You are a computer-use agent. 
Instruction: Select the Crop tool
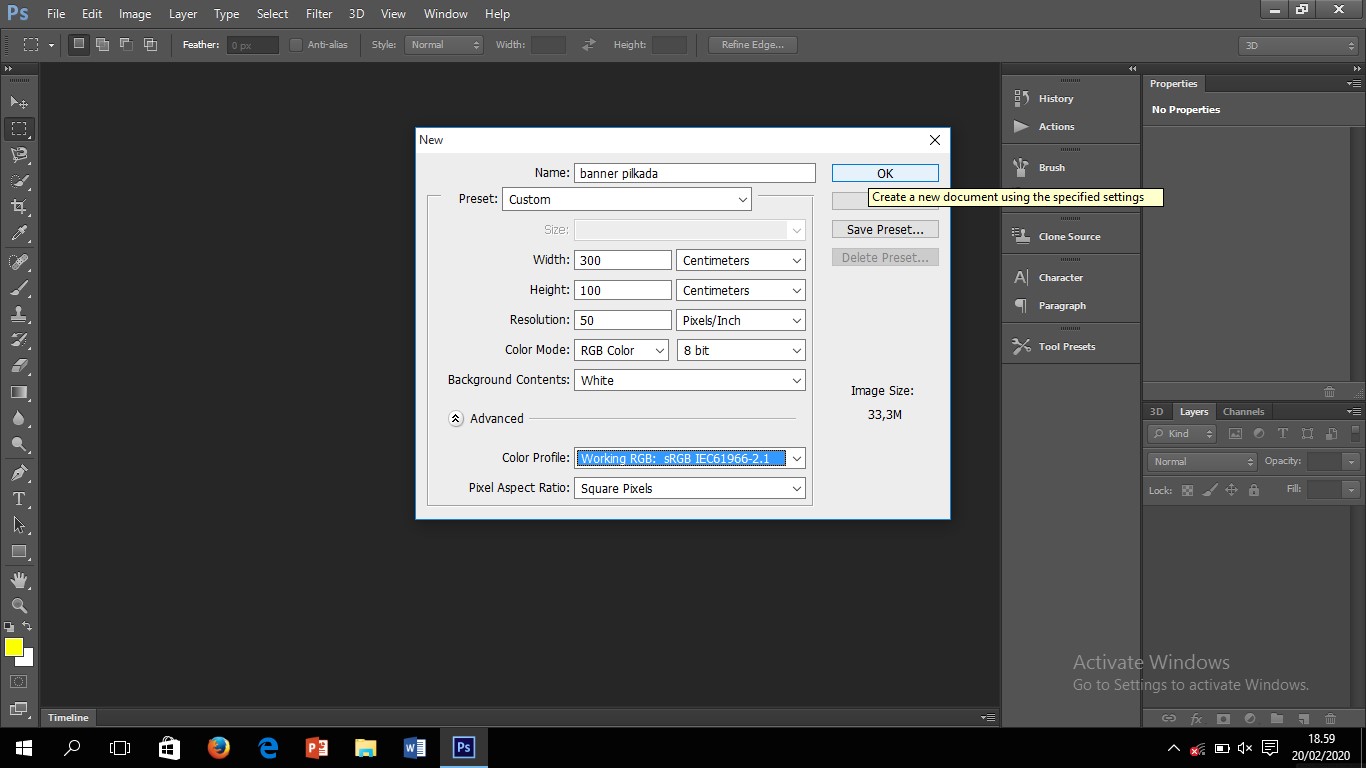(x=19, y=207)
